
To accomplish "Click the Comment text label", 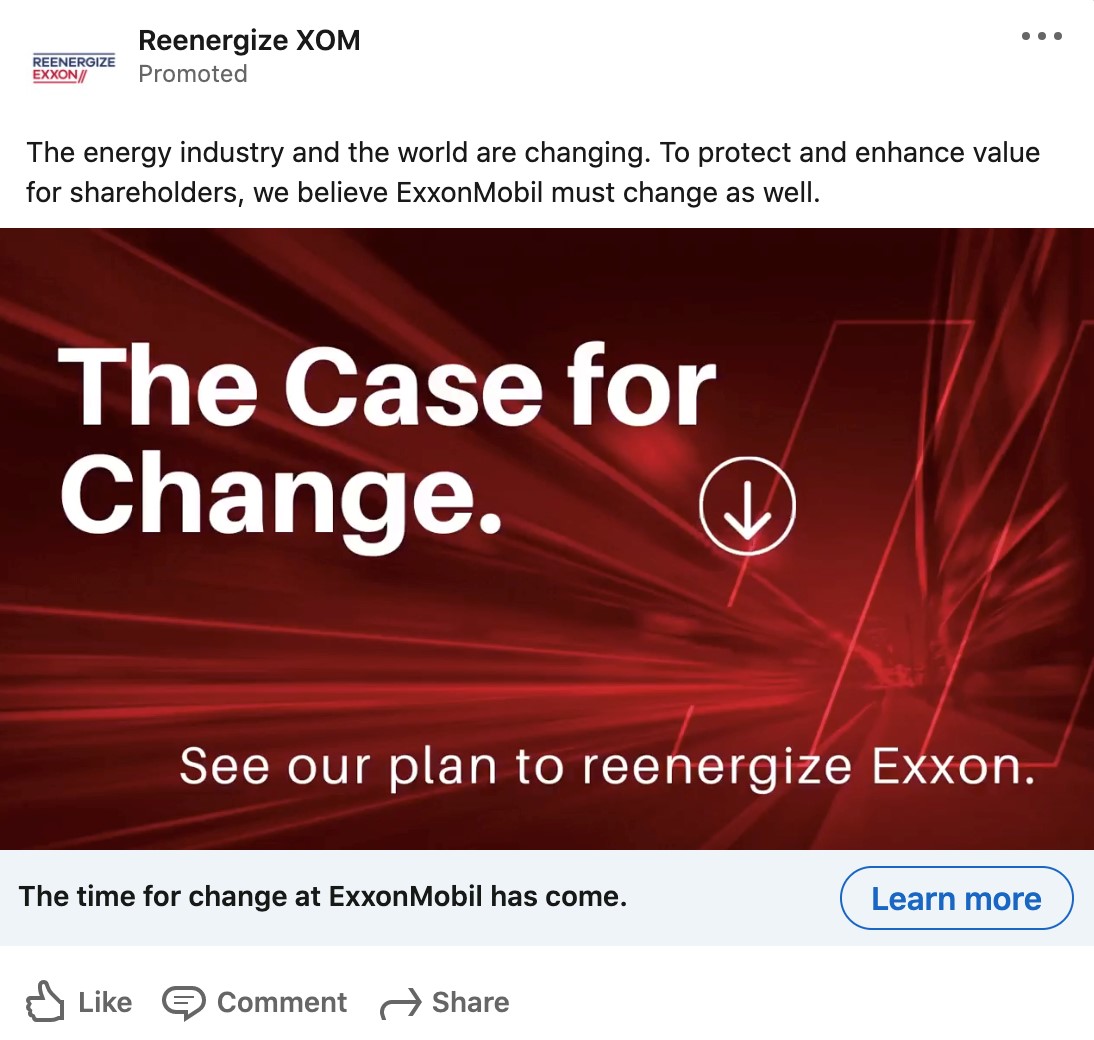I will [282, 1002].
